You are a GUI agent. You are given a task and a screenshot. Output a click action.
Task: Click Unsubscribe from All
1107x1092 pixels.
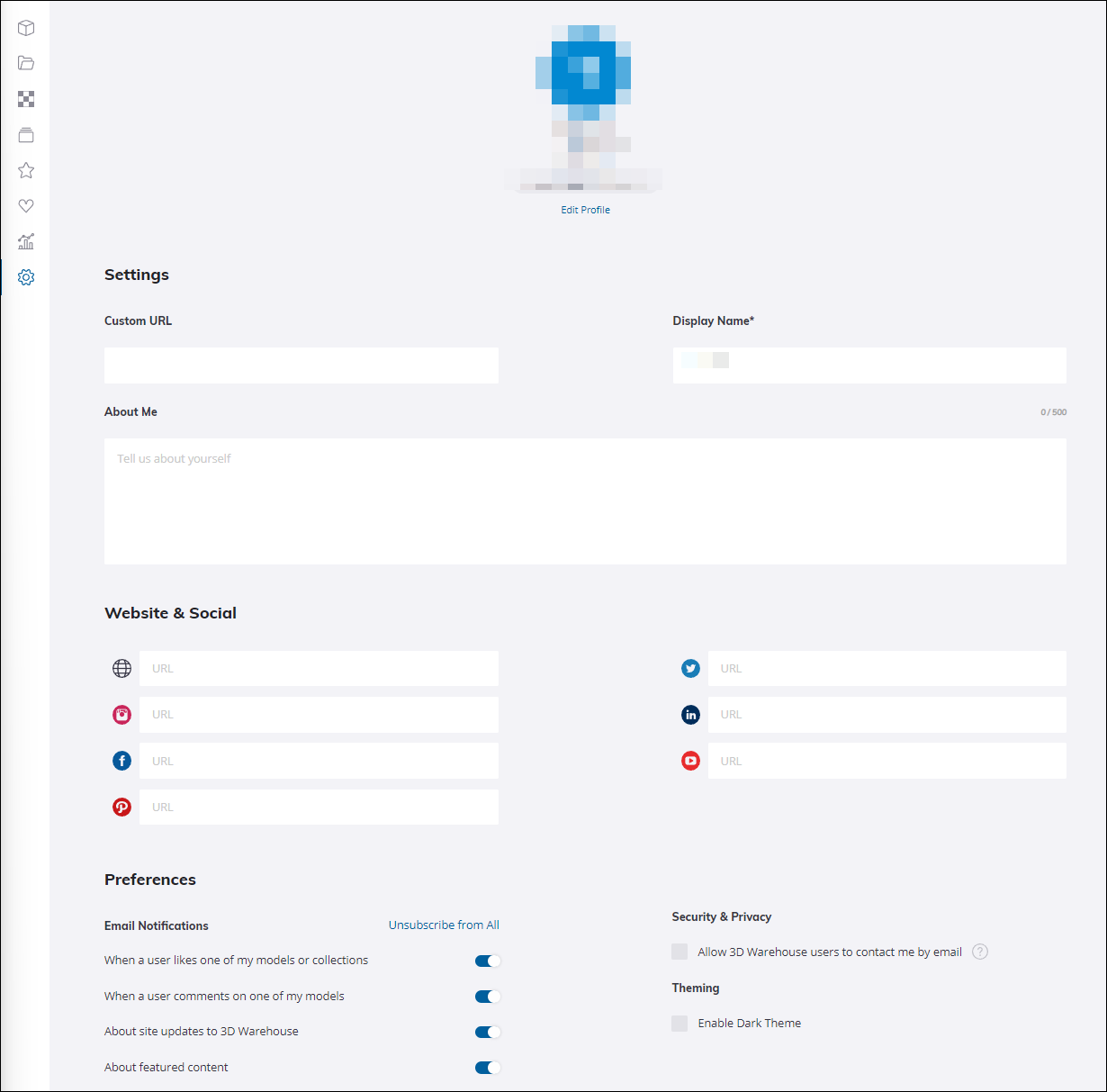pos(444,925)
